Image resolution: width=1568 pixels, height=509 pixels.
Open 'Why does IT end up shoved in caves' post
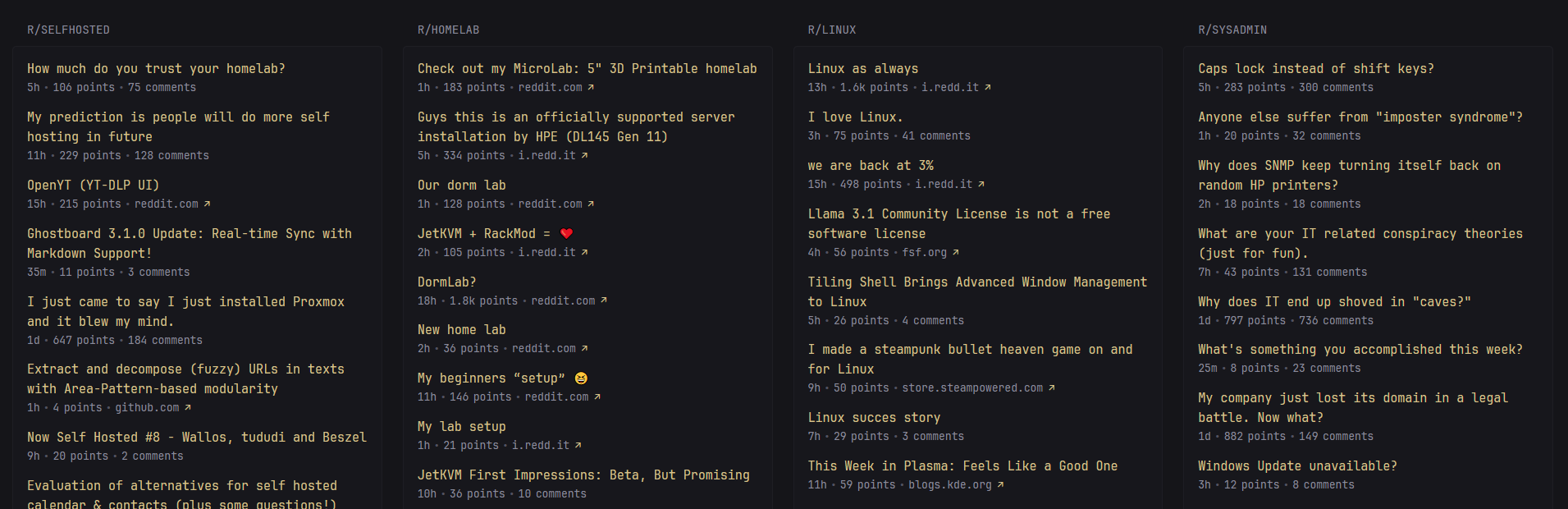(1334, 302)
